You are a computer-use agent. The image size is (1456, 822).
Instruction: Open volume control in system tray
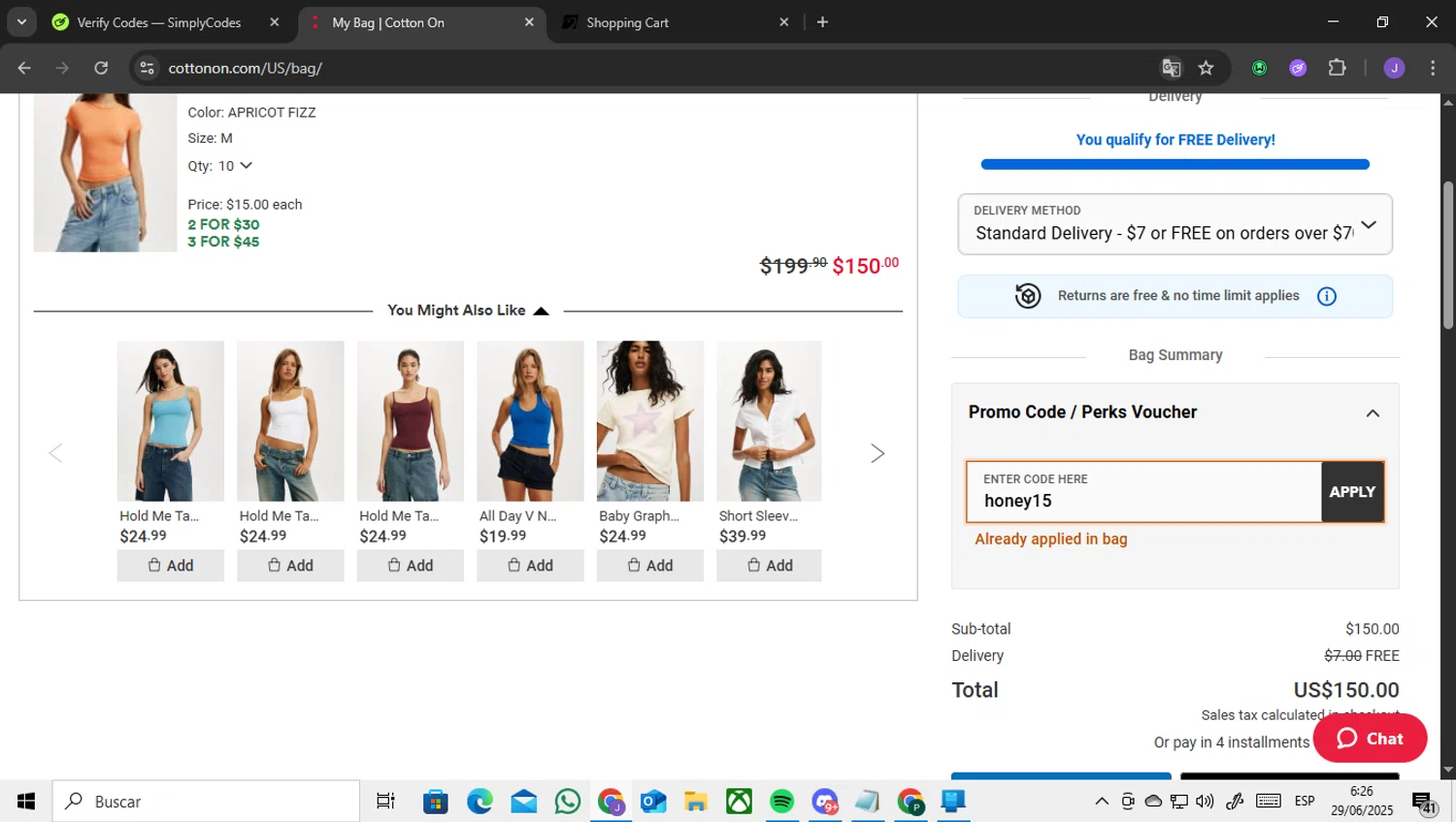1205,802
